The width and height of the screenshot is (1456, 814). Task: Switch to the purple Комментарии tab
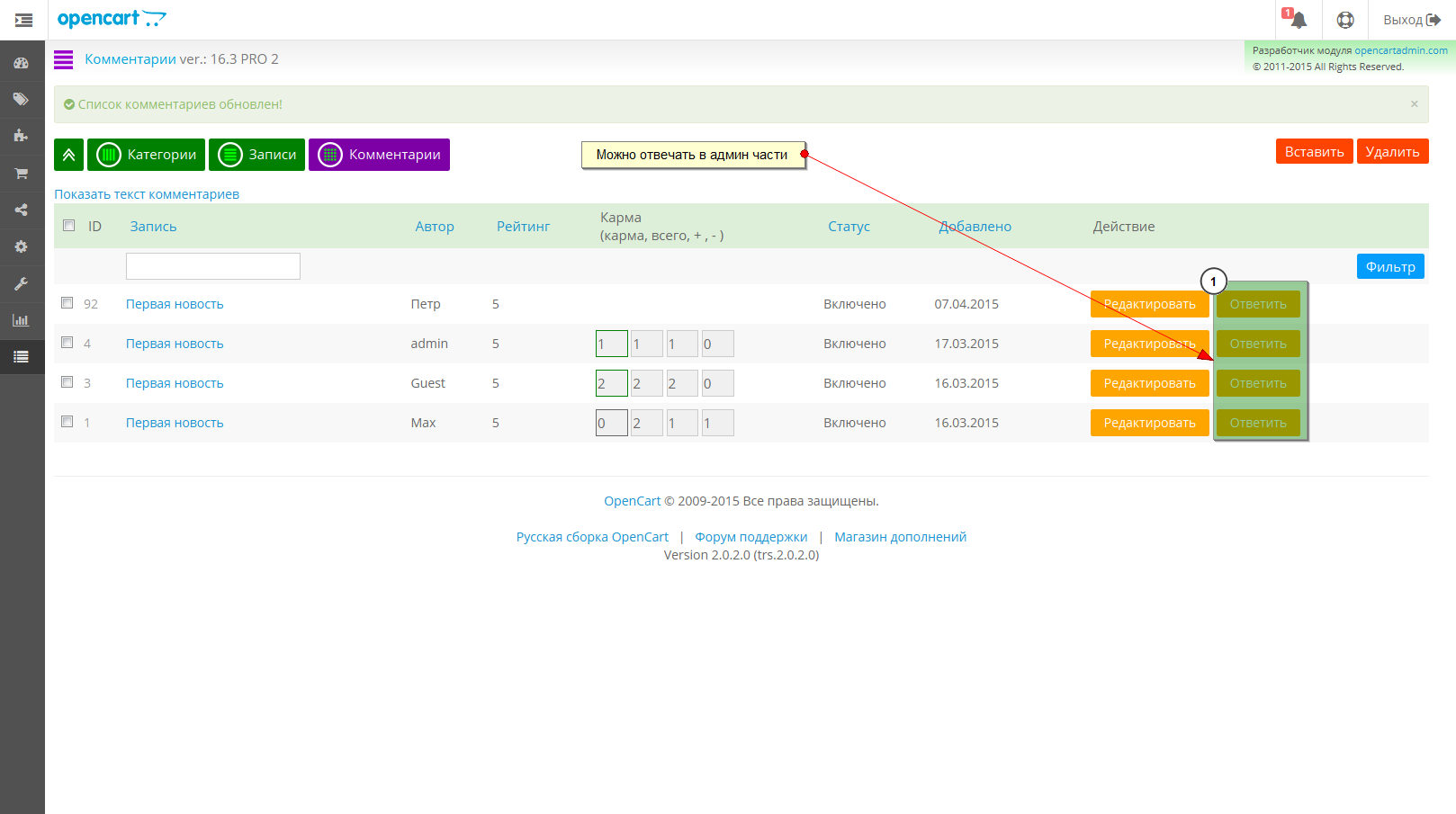(379, 155)
